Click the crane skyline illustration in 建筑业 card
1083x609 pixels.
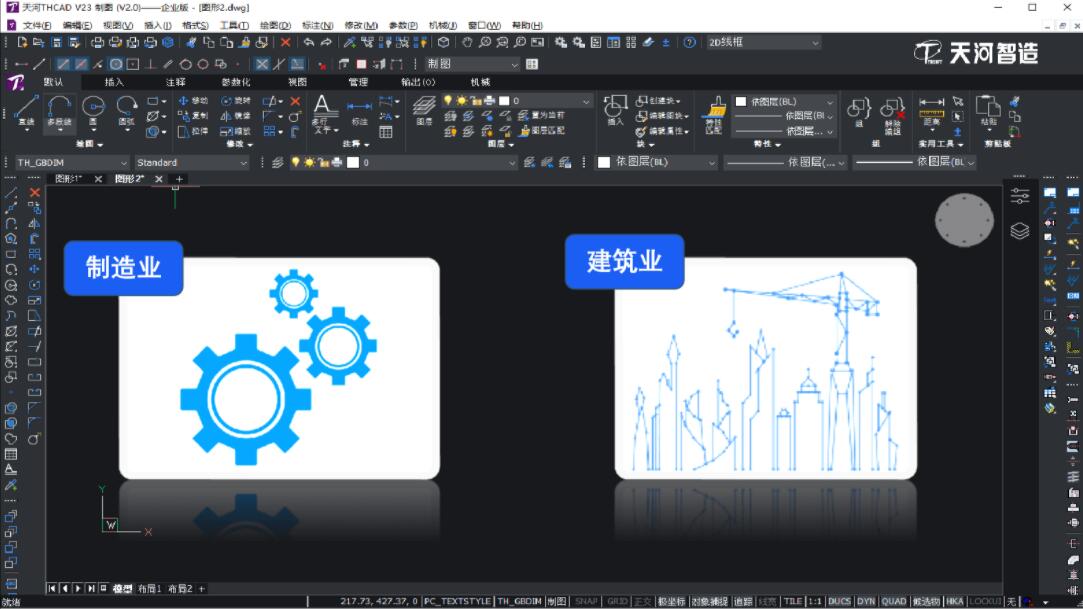click(x=765, y=371)
